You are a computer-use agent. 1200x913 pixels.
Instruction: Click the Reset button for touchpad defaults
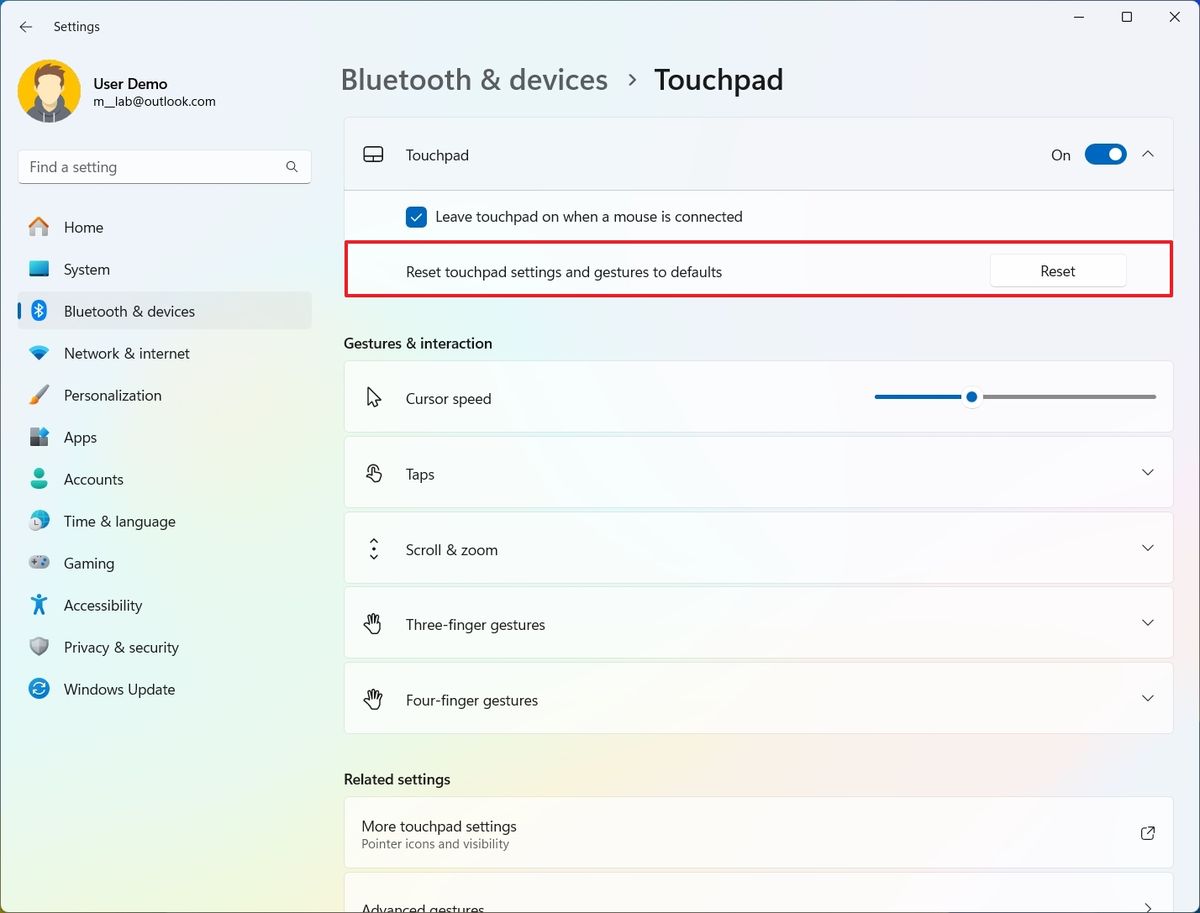pyautogui.click(x=1057, y=270)
